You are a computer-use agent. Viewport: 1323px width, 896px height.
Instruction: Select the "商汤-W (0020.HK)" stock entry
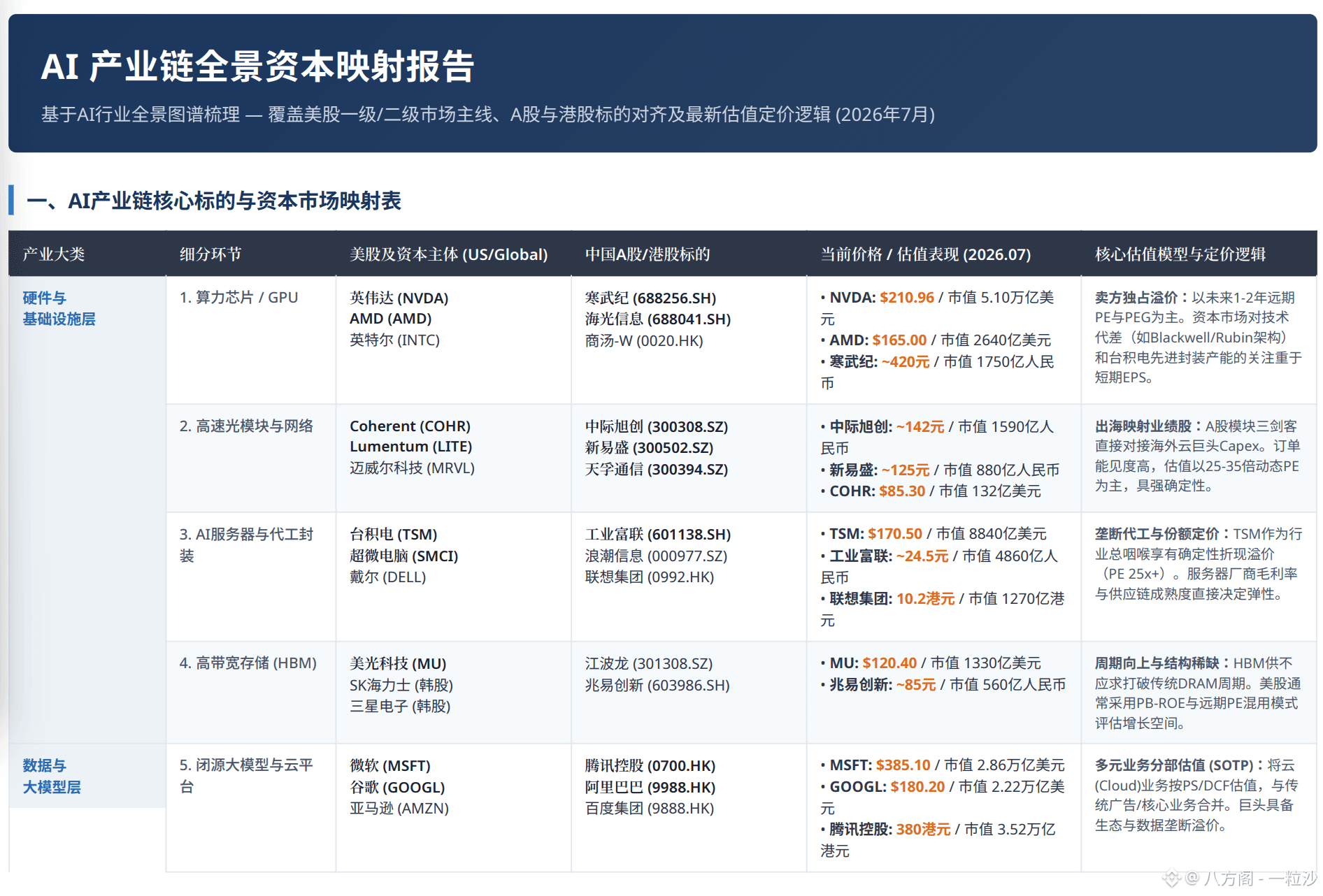click(644, 341)
